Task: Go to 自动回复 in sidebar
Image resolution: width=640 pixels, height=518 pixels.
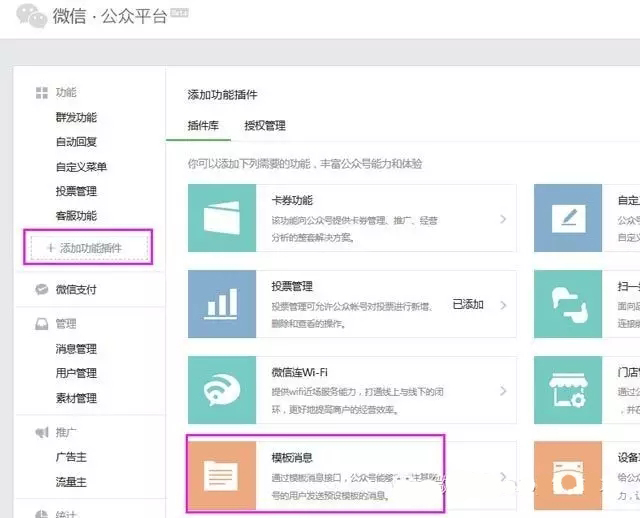Action: [x=76, y=142]
